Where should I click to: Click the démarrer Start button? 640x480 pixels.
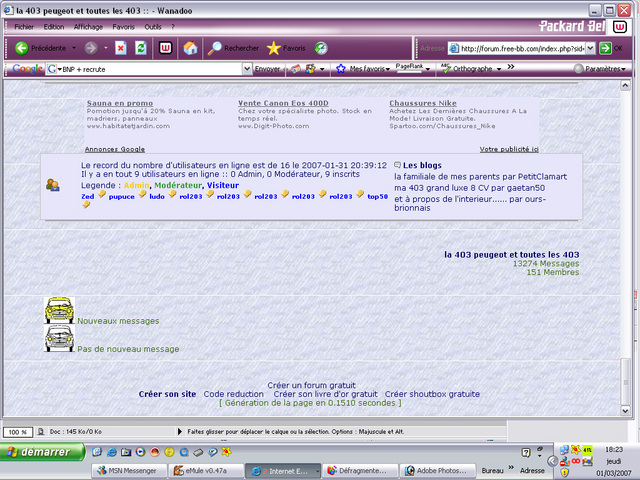tap(42, 452)
